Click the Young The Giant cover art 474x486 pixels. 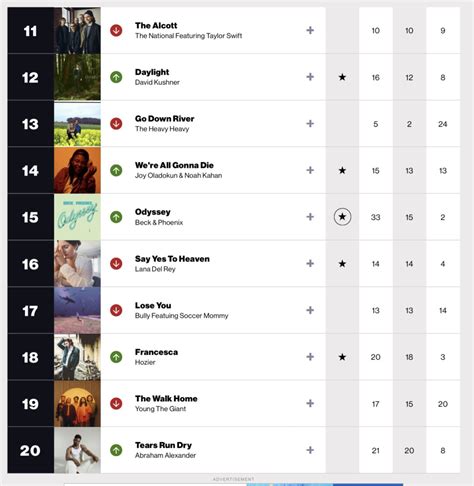point(77,404)
